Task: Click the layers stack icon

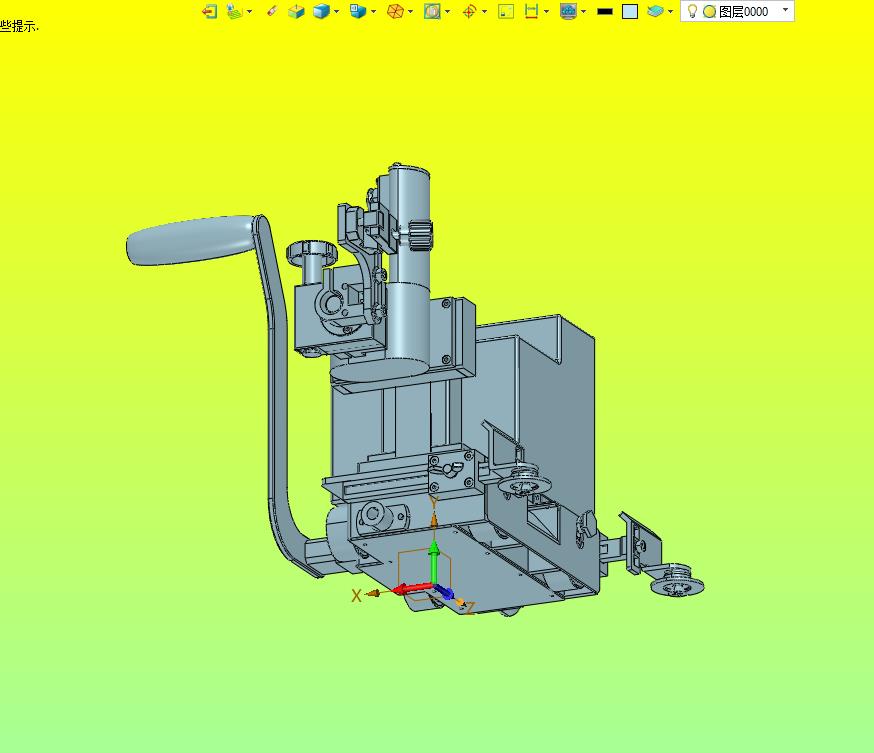Action: (x=656, y=11)
